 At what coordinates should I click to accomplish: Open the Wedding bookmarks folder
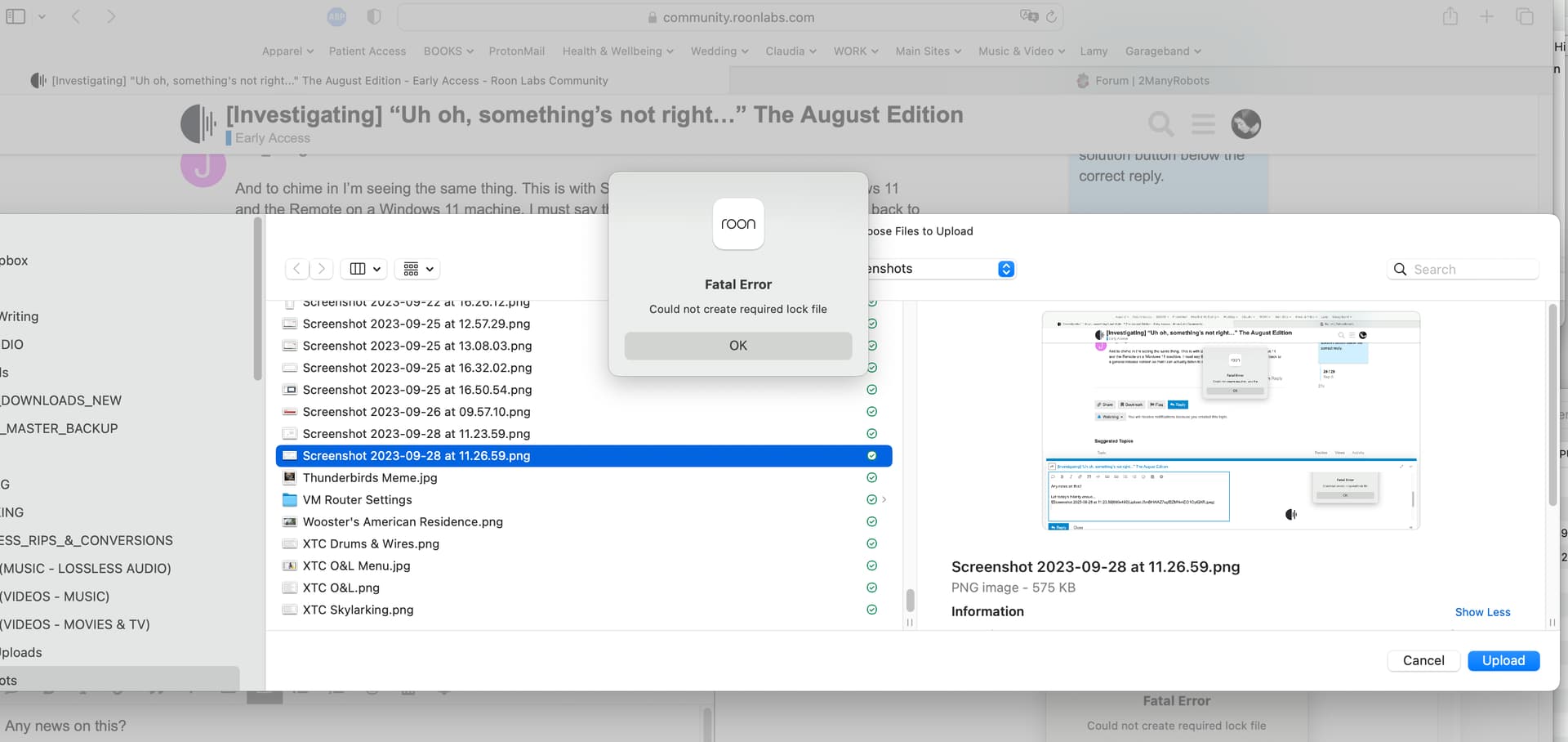[x=719, y=51]
